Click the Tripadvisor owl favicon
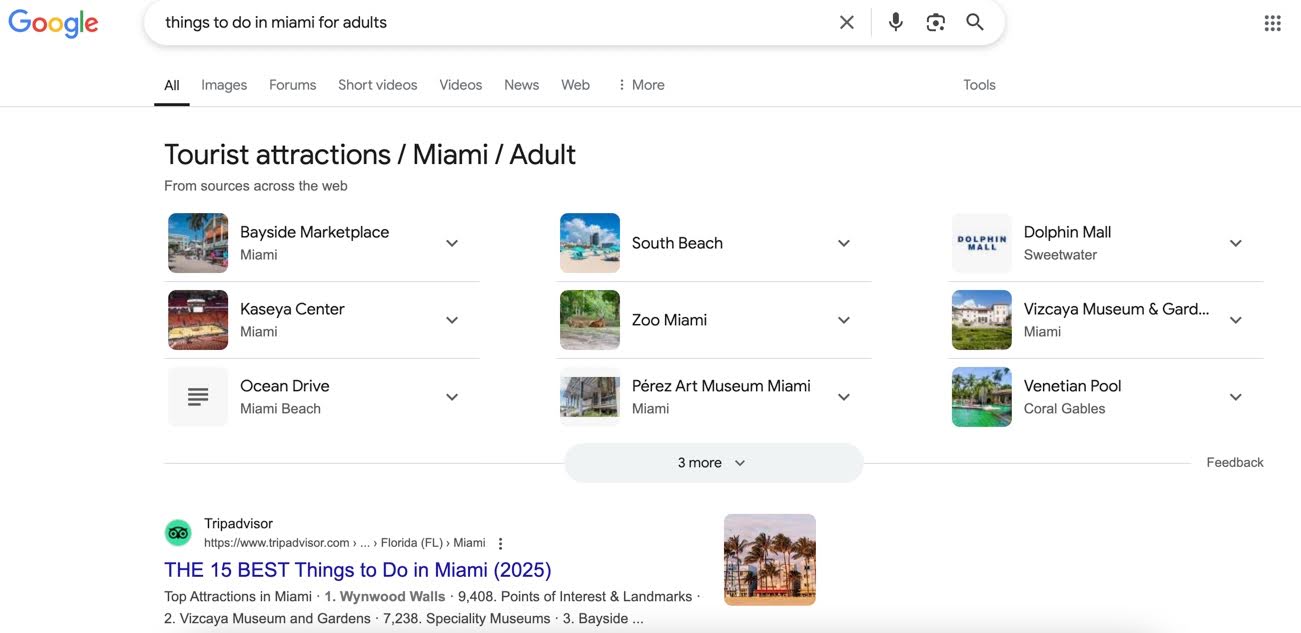This screenshot has height=633, width=1301. pyautogui.click(x=178, y=533)
